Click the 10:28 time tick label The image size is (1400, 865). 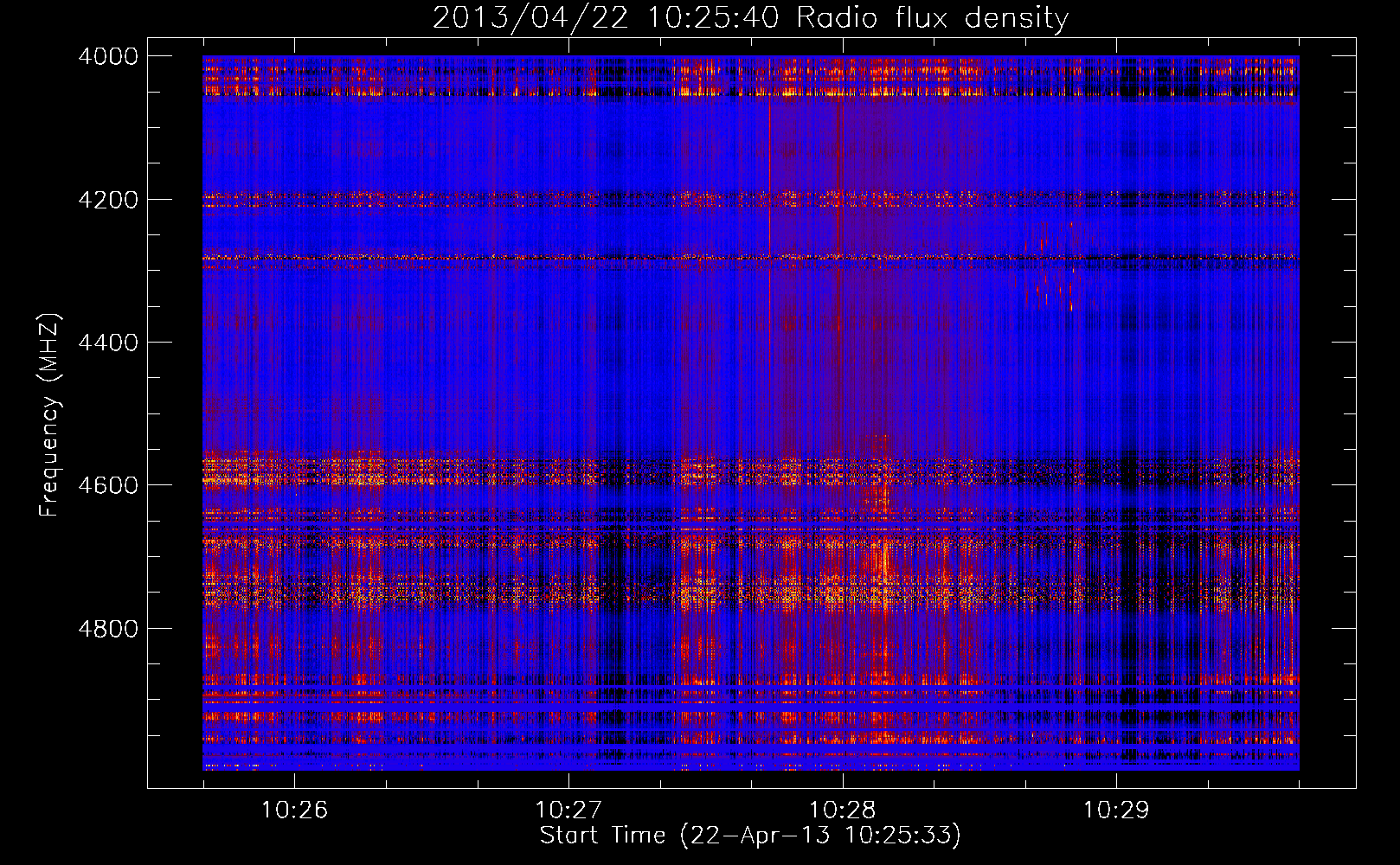pyautogui.click(x=843, y=811)
